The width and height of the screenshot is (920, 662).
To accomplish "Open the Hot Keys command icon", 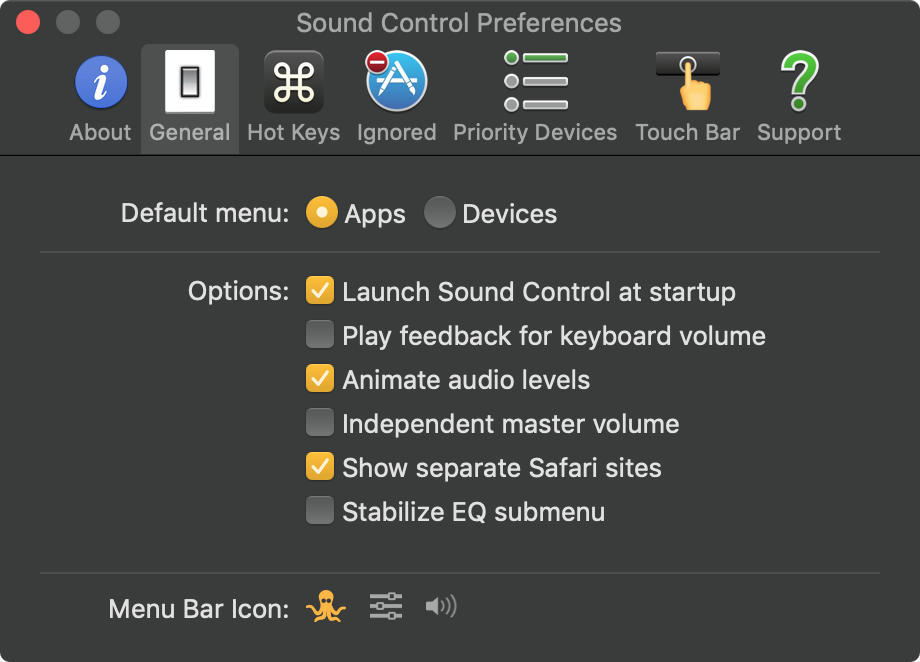I will pos(293,82).
